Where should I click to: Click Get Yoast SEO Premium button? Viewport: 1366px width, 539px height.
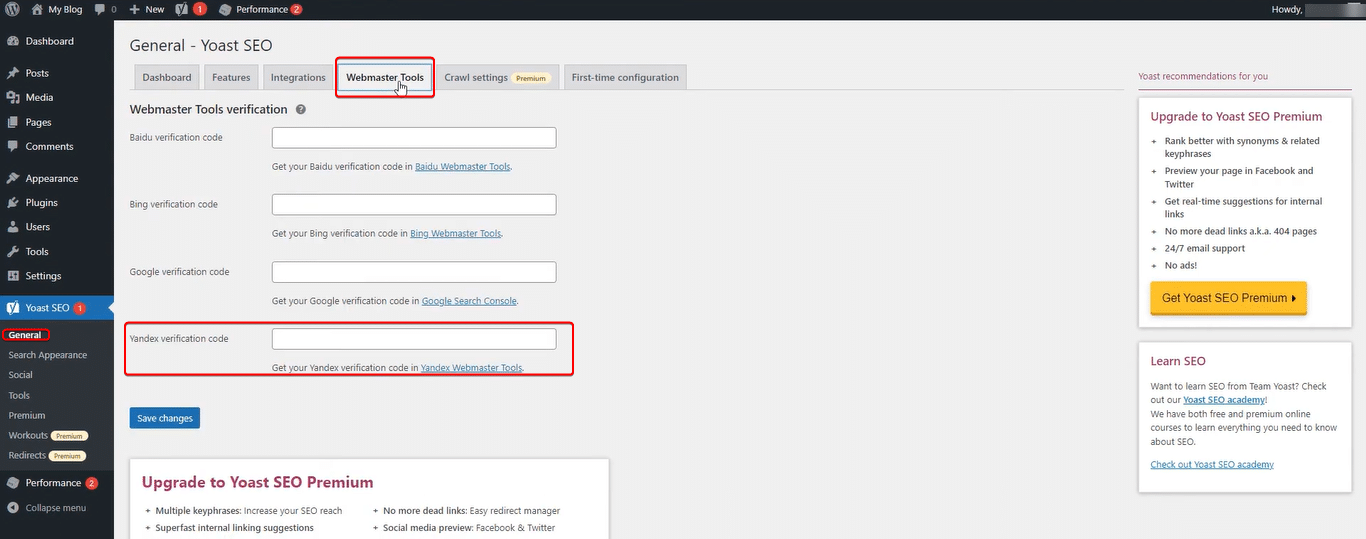(1228, 298)
